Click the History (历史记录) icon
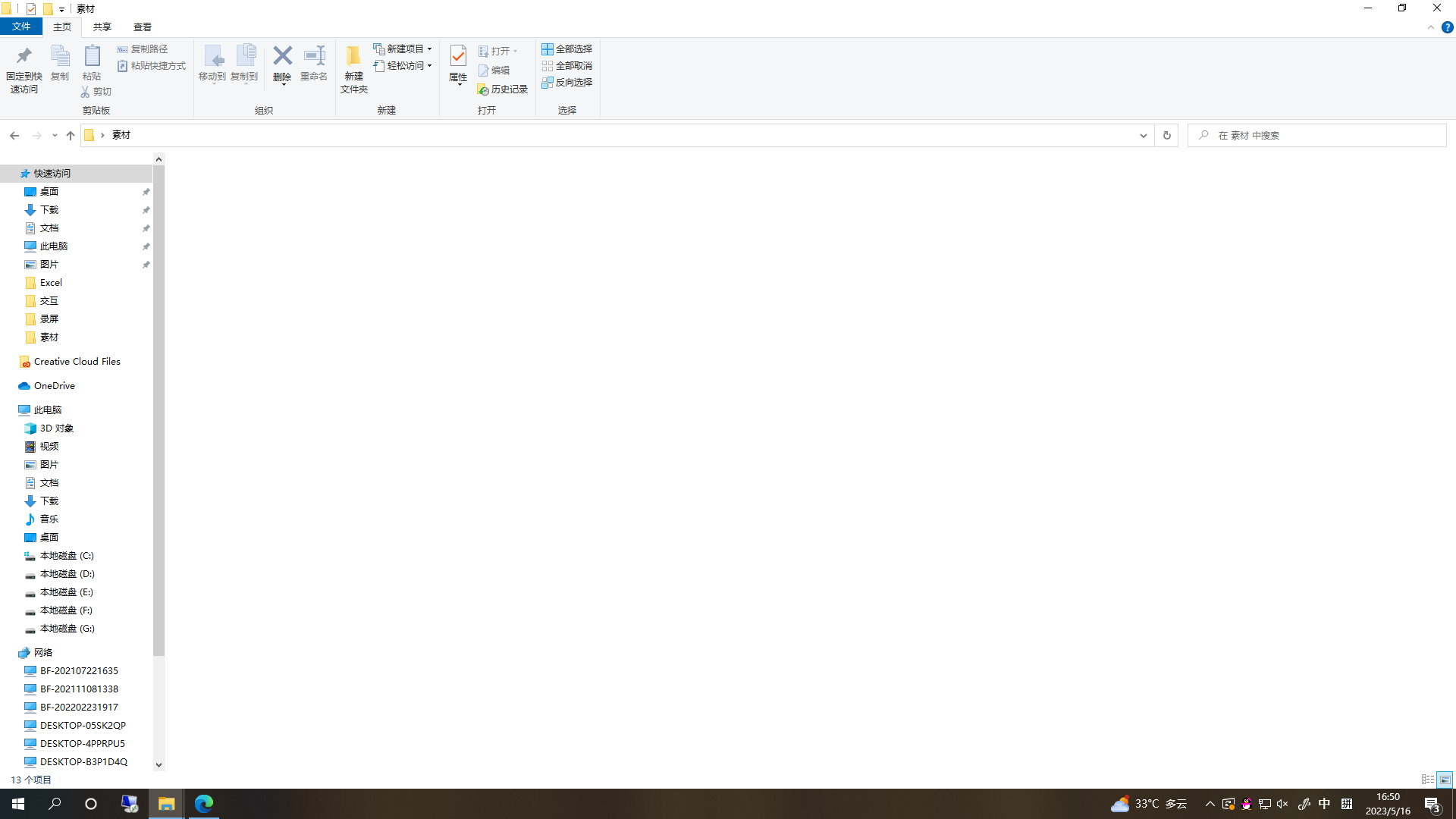 483,89
